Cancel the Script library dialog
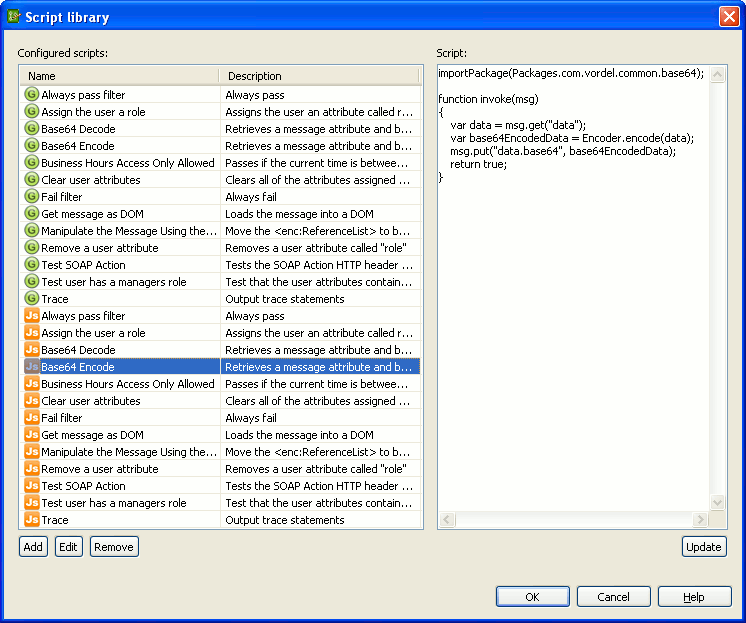The width and height of the screenshot is (746, 623). click(613, 596)
